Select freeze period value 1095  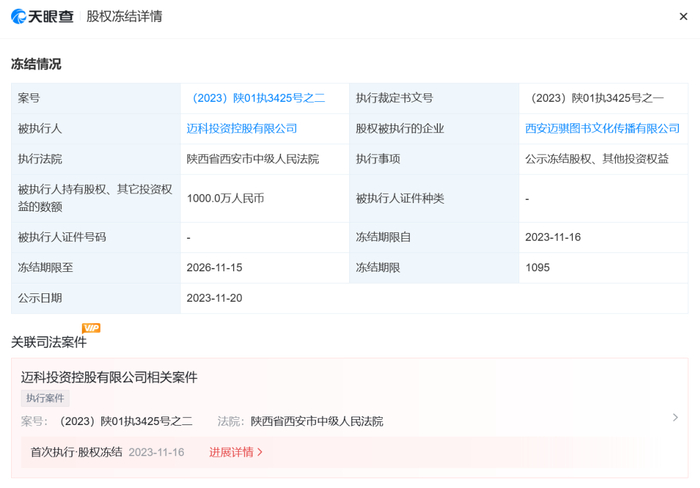[538, 267]
